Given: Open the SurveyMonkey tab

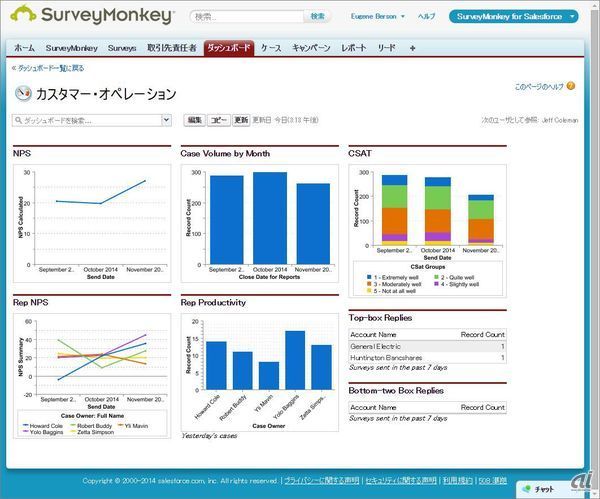Looking at the screenshot, I should pyautogui.click(x=72, y=48).
